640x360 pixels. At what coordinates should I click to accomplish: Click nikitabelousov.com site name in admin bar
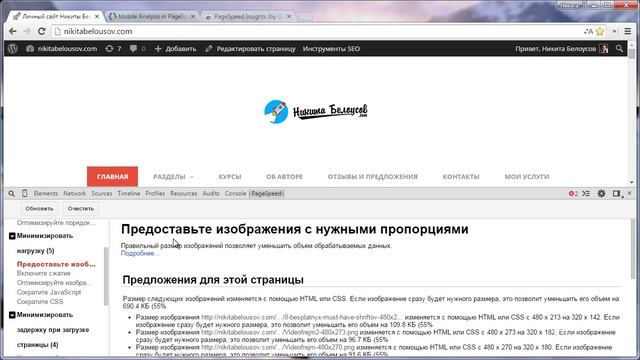click(62, 49)
